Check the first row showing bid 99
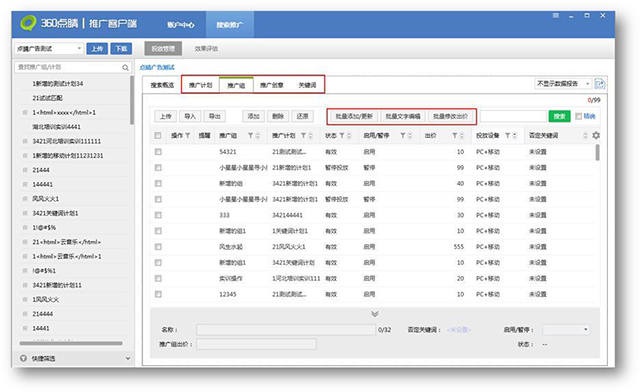Image resolution: width=640 pixels, height=392 pixels. point(158,167)
